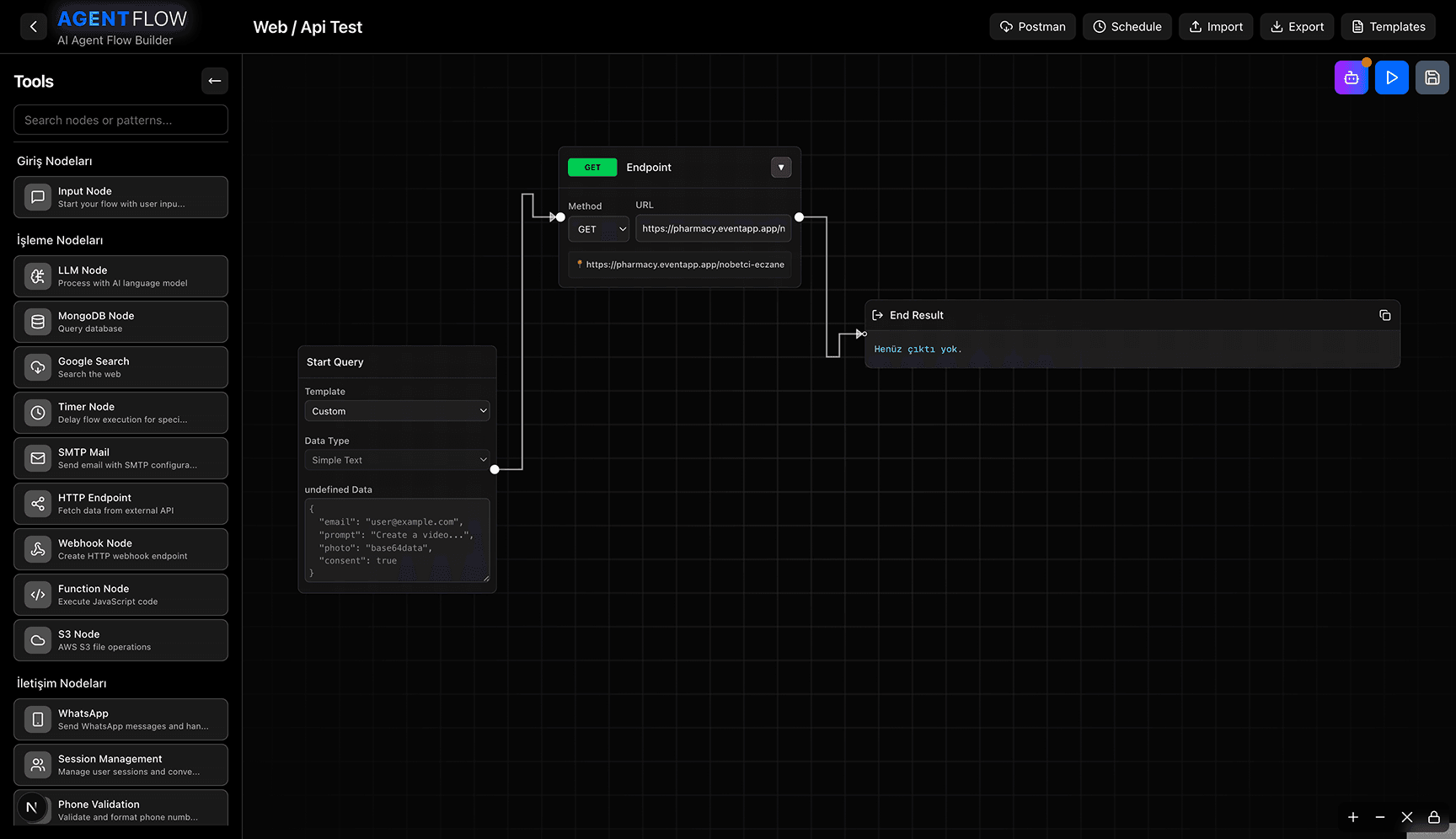Click the End Result input connector dot
The height and width of the screenshot is (839, 1456).
tap(864, 334)
